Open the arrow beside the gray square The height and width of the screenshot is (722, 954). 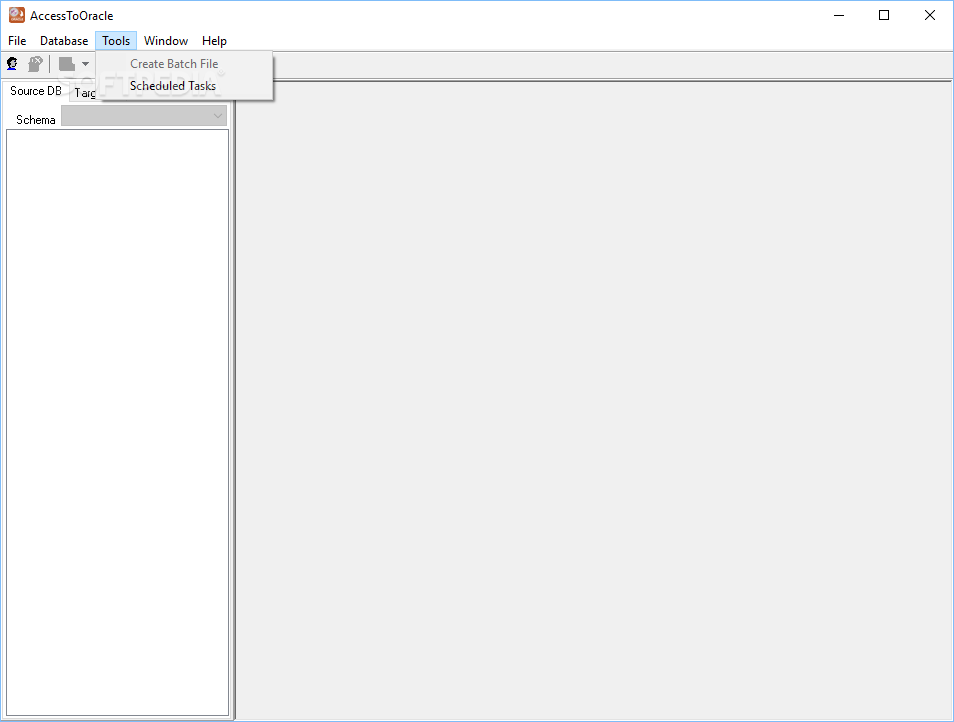(85, 64)
